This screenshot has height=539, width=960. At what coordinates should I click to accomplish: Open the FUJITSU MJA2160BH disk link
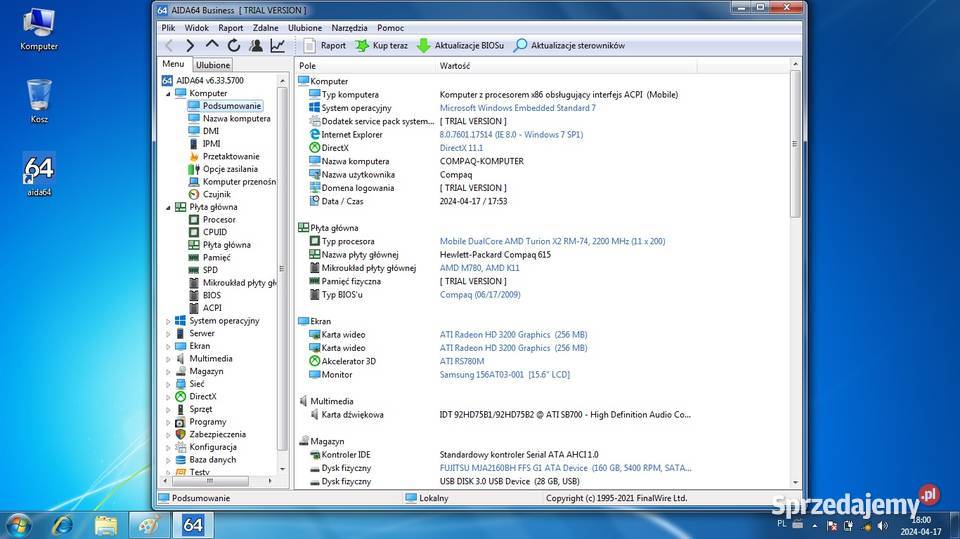click(x=565, y=468)
